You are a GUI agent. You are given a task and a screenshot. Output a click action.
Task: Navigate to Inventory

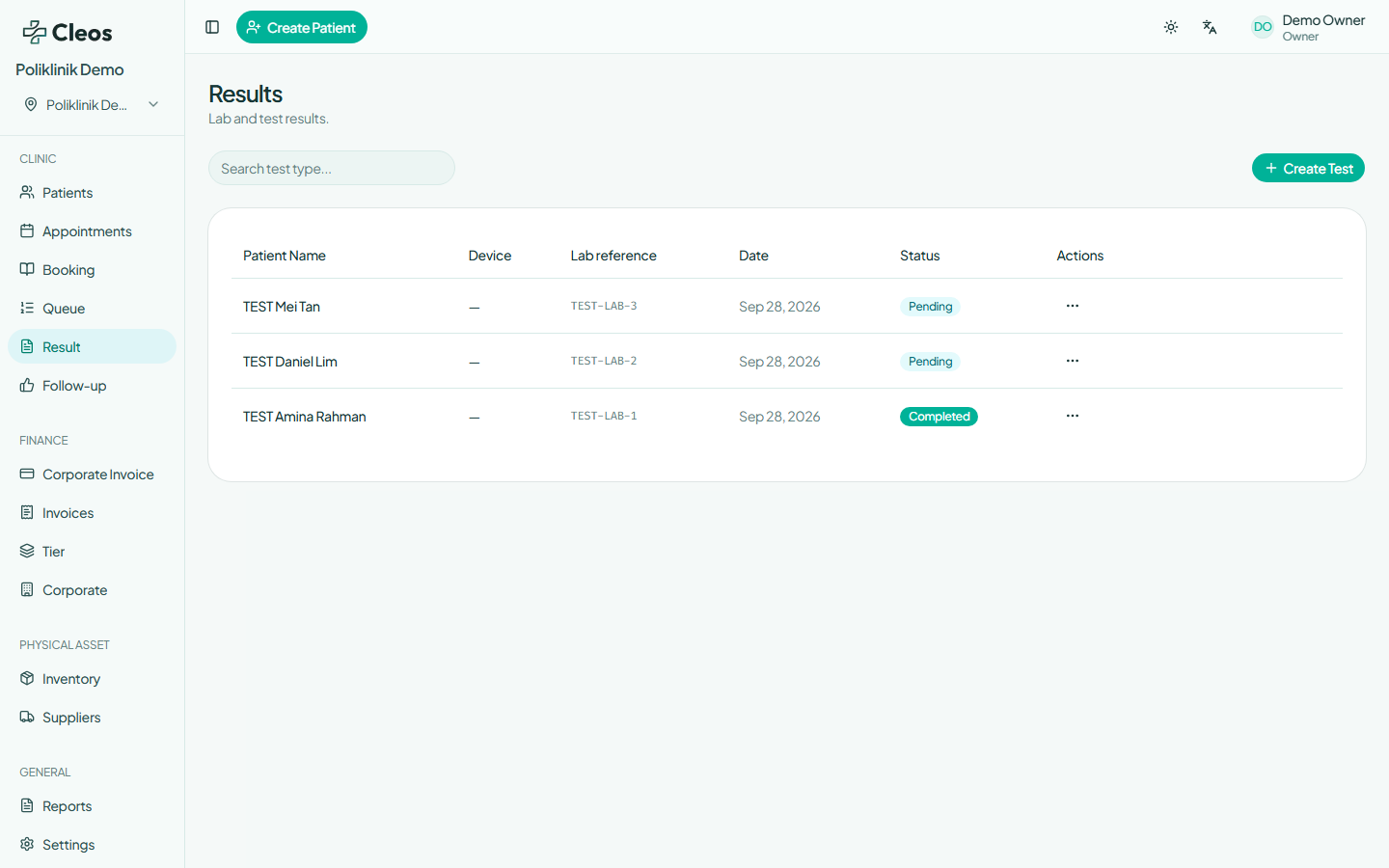pos(92,679)
